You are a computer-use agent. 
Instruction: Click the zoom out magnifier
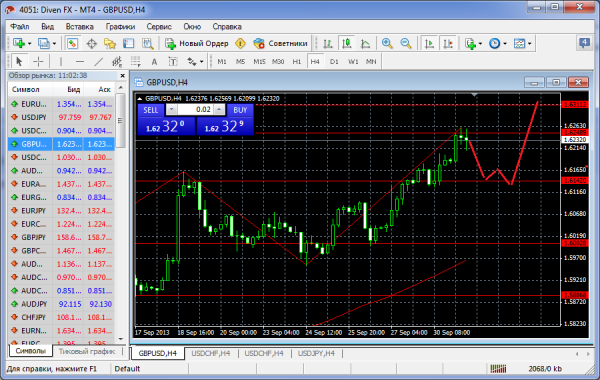point(406,44)
